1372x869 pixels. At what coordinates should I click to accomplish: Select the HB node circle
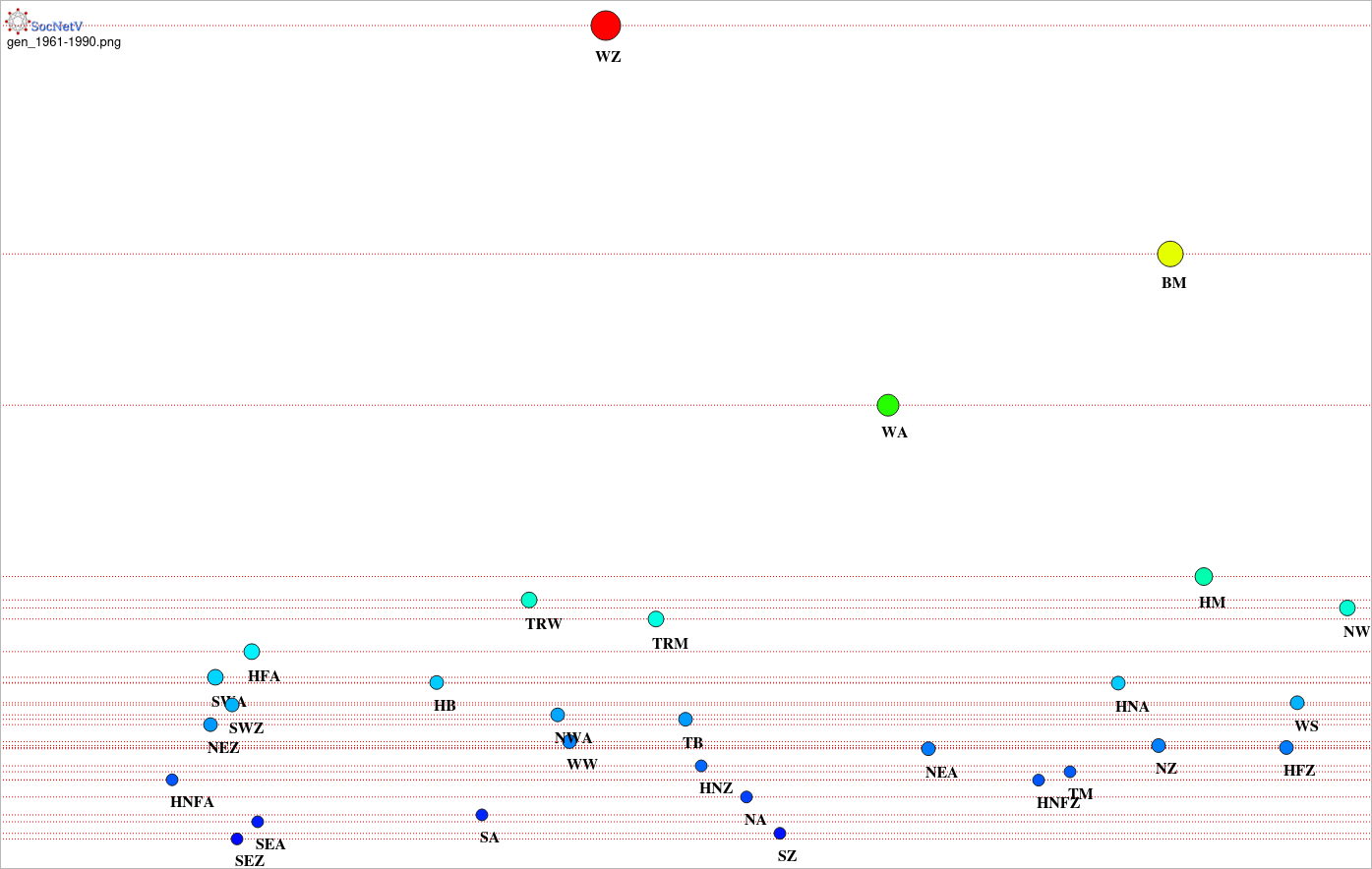pyautogui.click(x=437, y=682)
